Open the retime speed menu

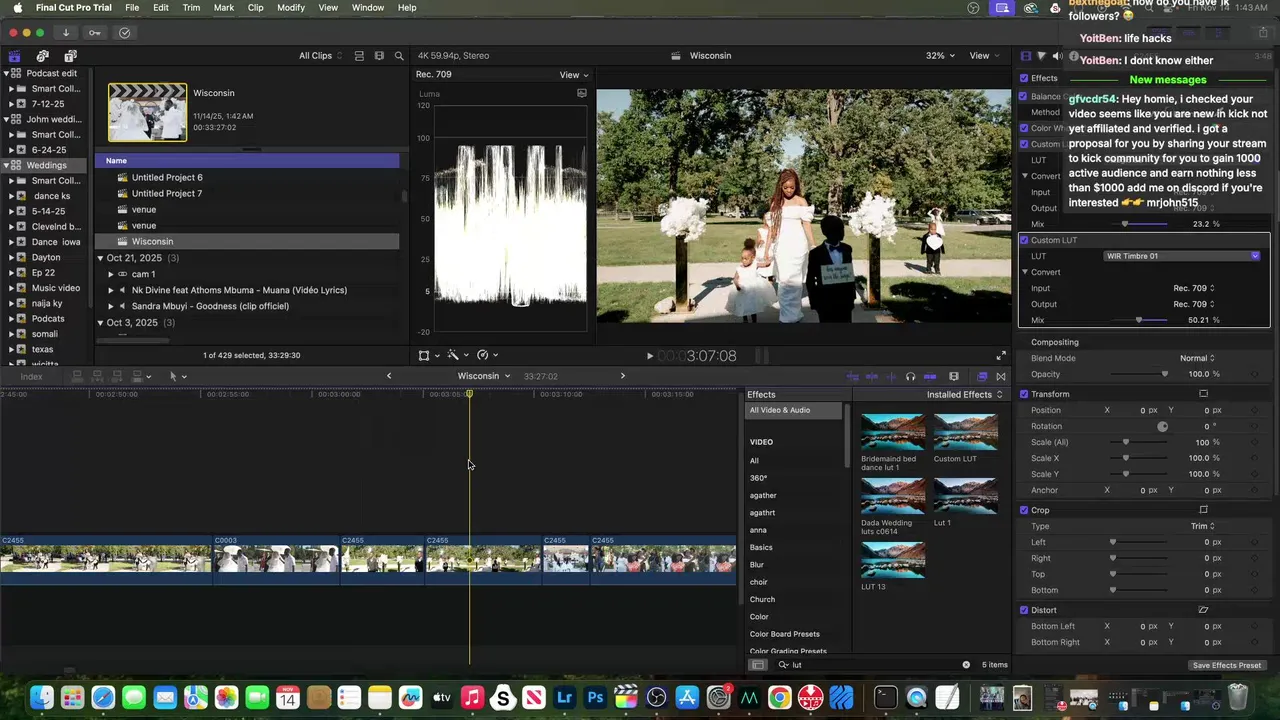487,355
